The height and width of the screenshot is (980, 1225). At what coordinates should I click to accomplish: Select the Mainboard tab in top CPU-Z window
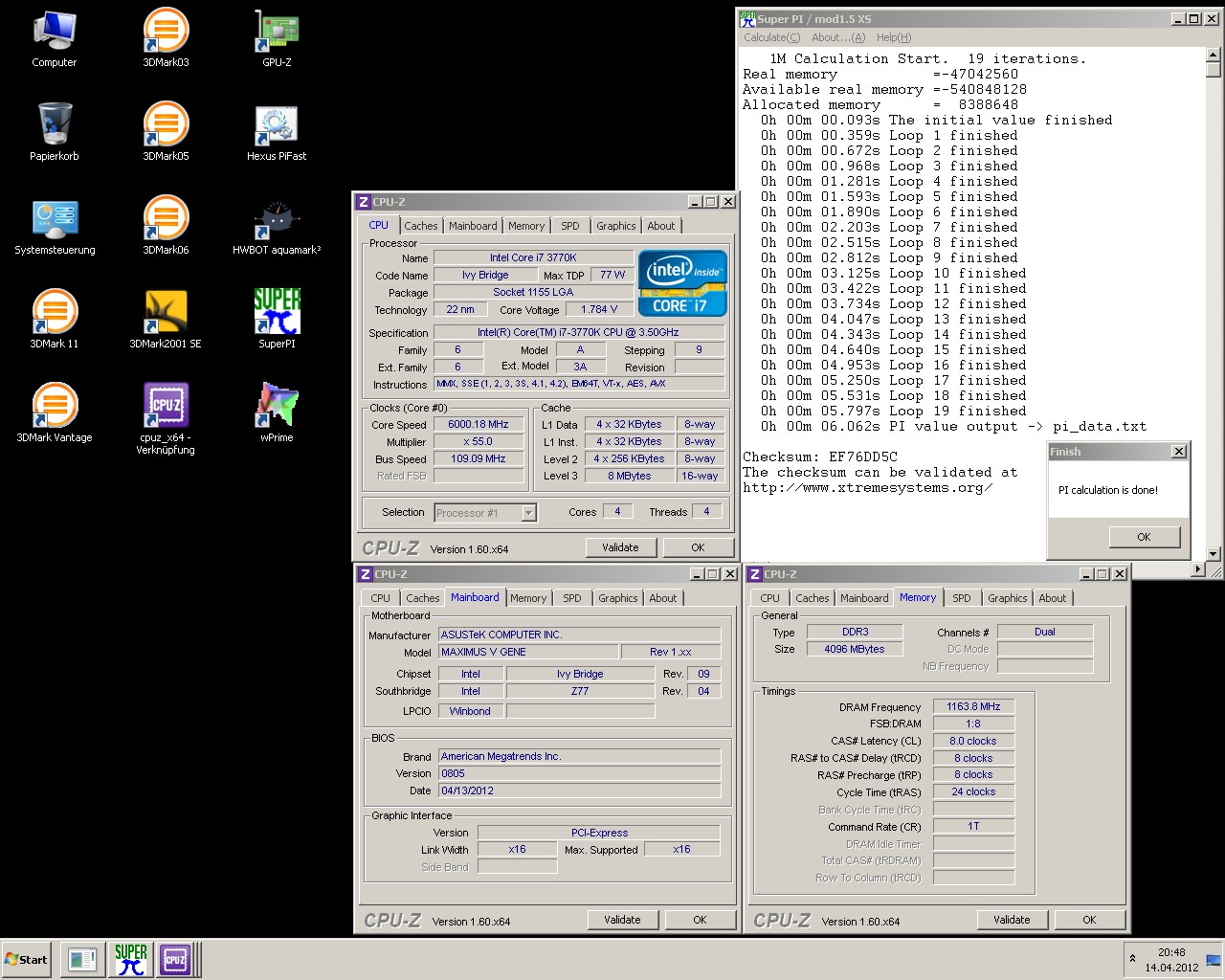473,226
